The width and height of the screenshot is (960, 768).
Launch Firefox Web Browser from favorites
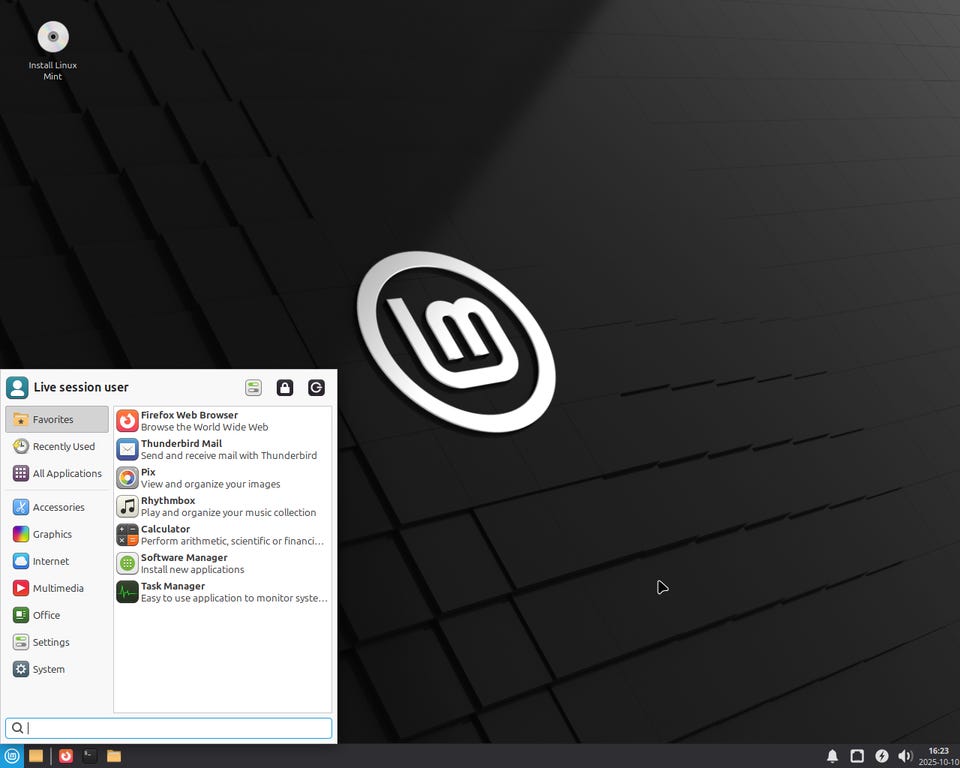click(223, 421)
